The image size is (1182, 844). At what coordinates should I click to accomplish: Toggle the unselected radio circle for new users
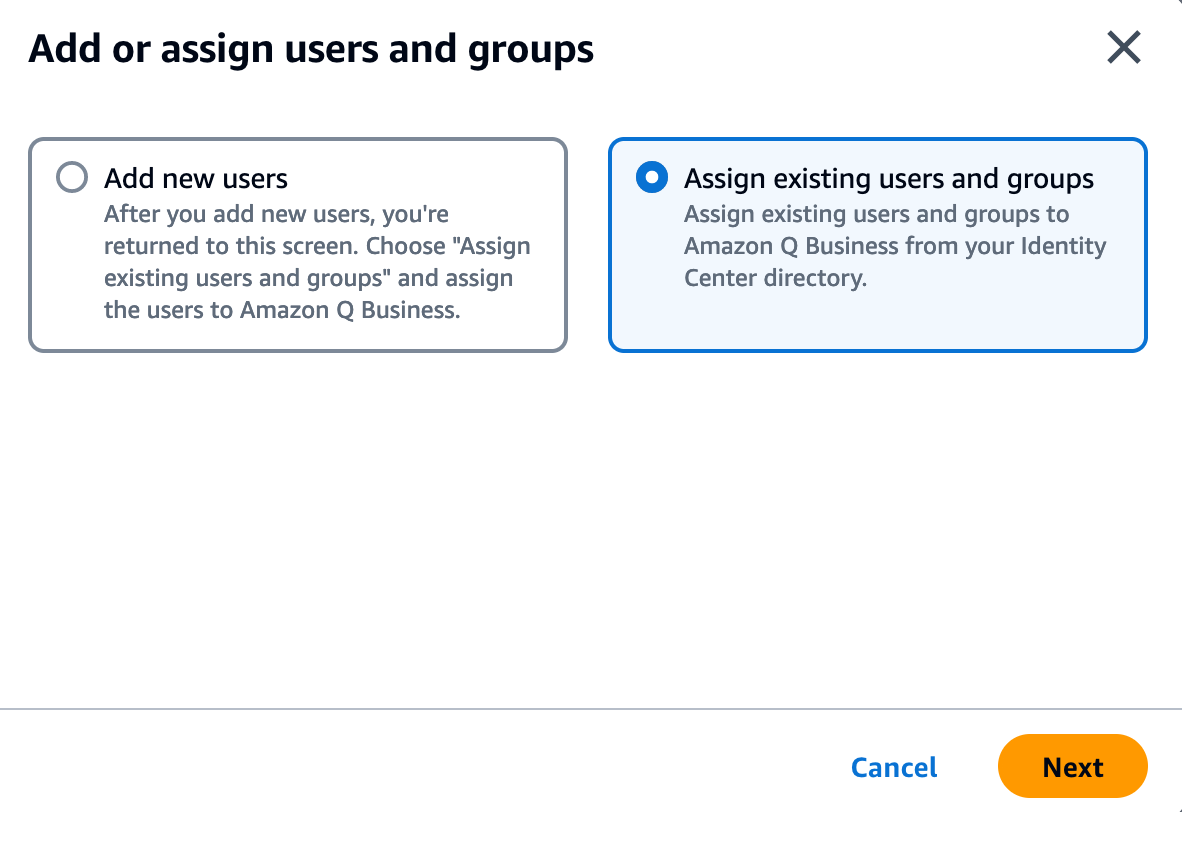point(72,179)
